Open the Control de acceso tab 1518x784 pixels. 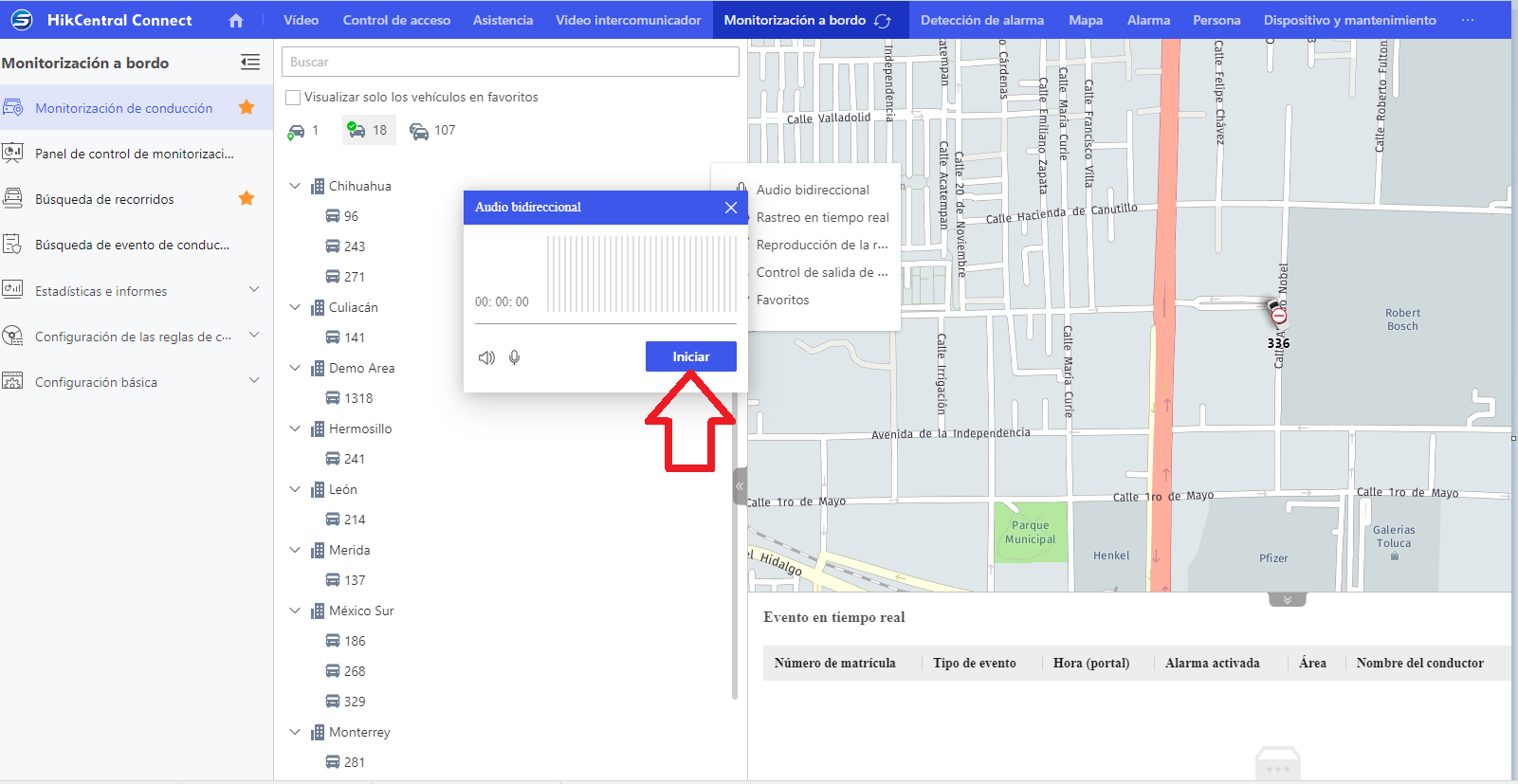[x=396, y=20]
